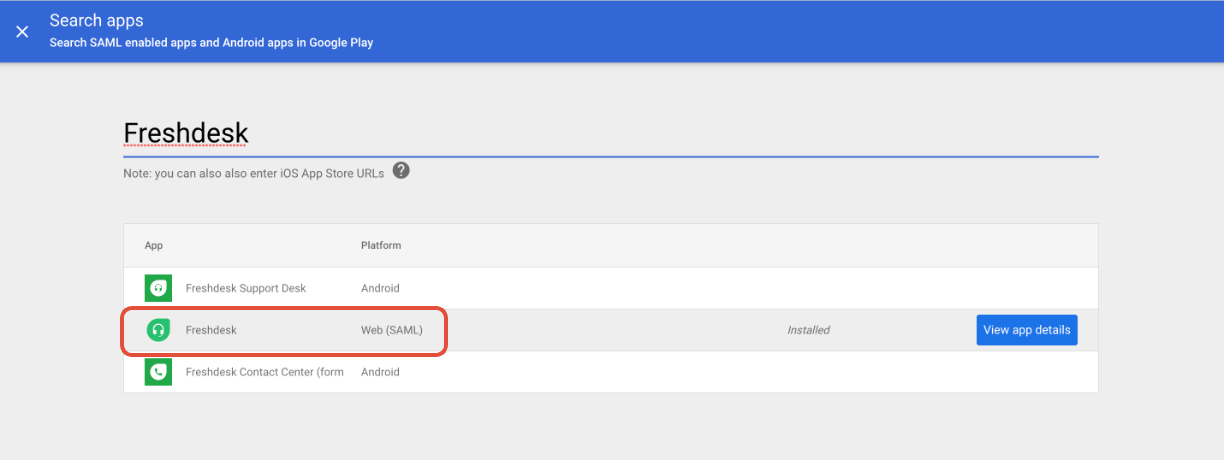This screenshot has width=1224, height=460.
Task: Click the Freshdesk Web (SAML) app icon
Action: click(158, 330)
